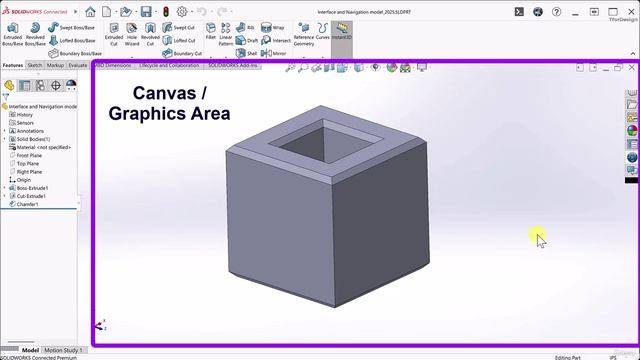Select the Linear Pattern tool

pos(226,34)
